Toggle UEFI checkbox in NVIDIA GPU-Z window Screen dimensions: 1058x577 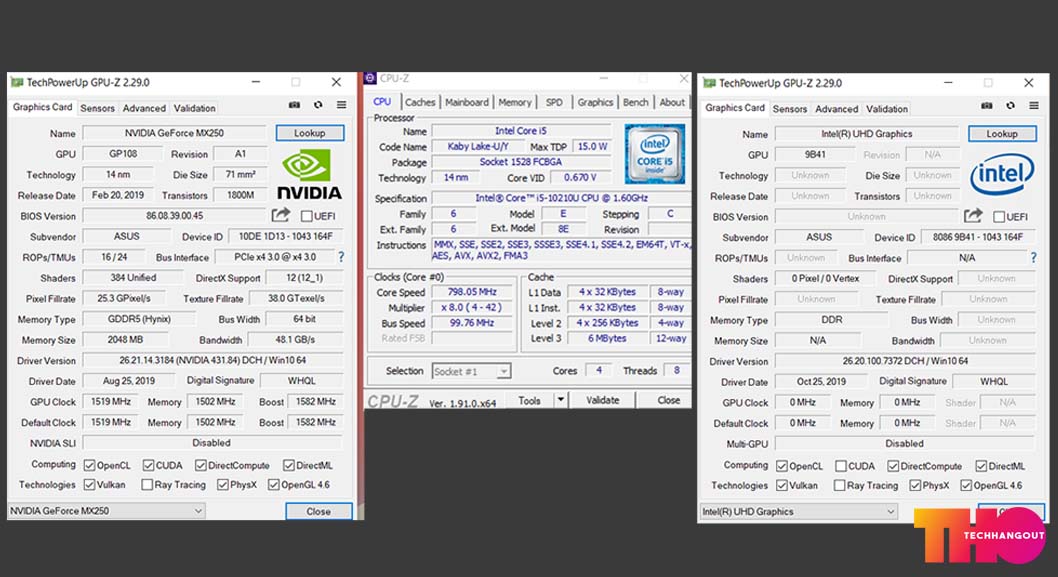point(307,216)
